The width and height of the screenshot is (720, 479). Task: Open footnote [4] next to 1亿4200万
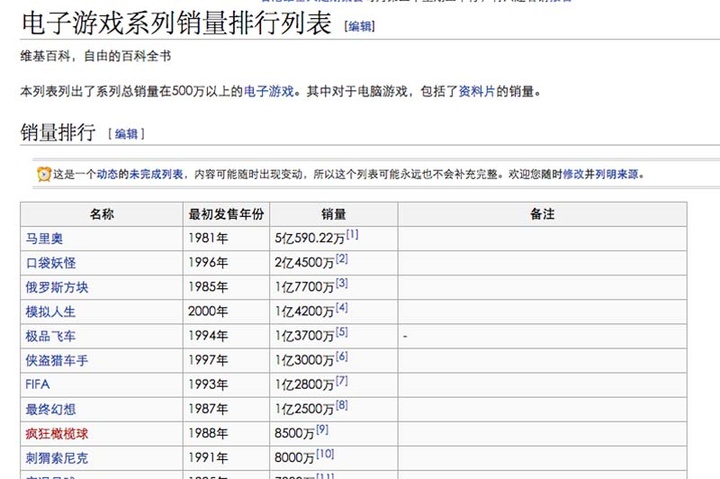click(342, 307)
